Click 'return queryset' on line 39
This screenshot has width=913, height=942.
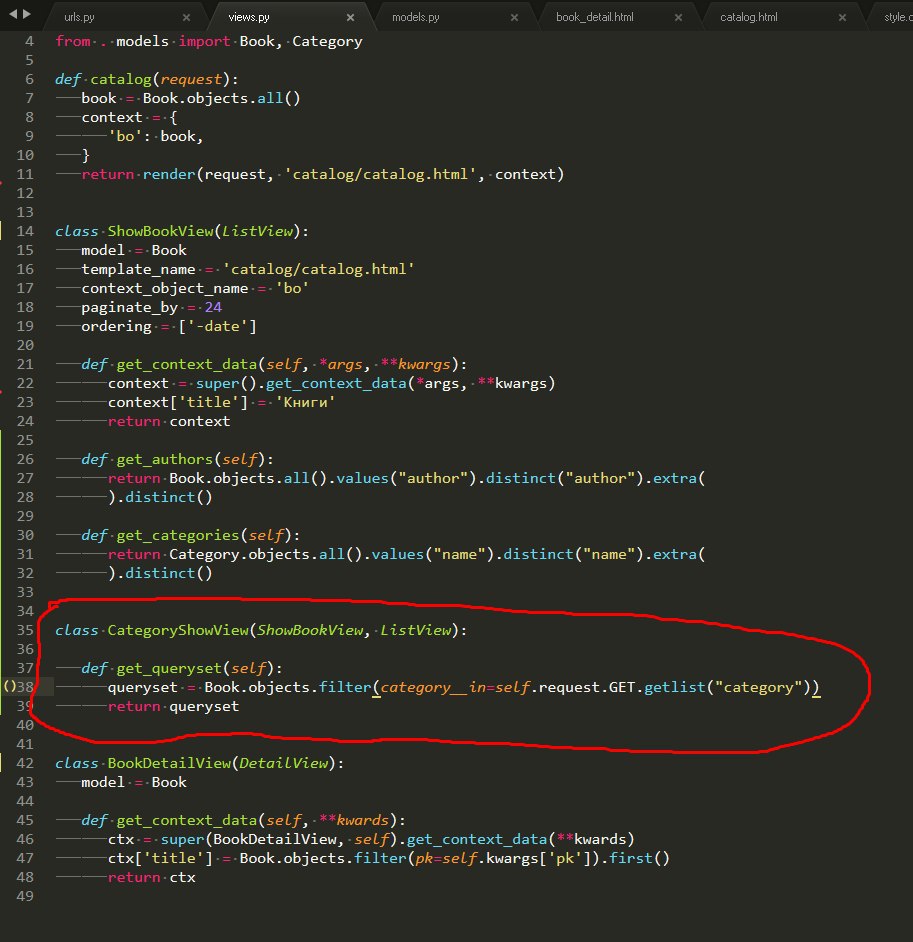[x=173, y=706]
